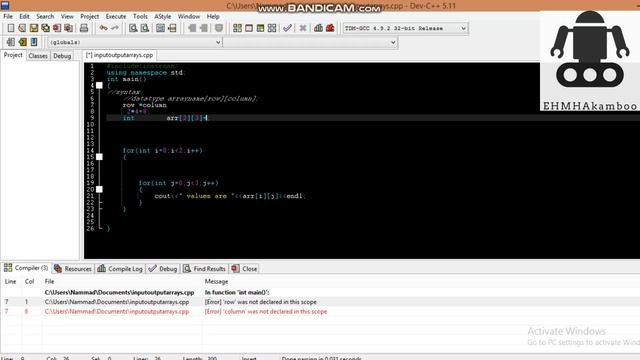Click the New file toolbar icon
The image size is (640, 360).
click(x=11, y=28)
